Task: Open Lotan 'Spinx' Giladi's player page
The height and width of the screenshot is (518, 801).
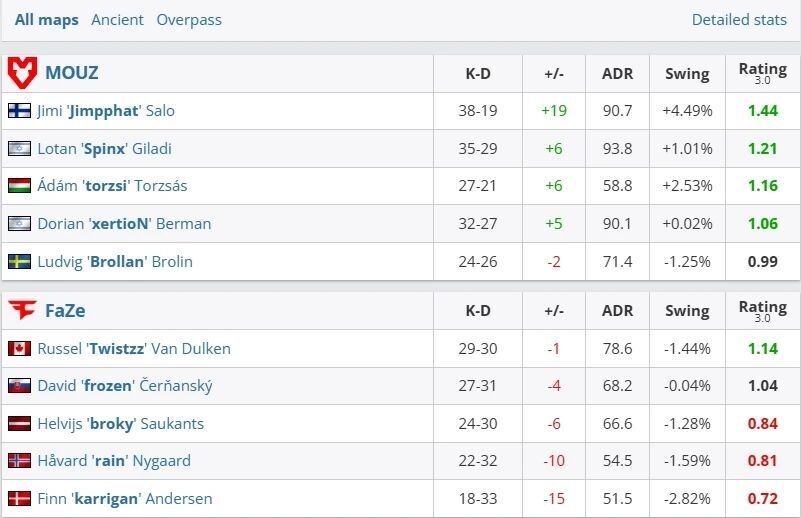Action: coord(104,149)
